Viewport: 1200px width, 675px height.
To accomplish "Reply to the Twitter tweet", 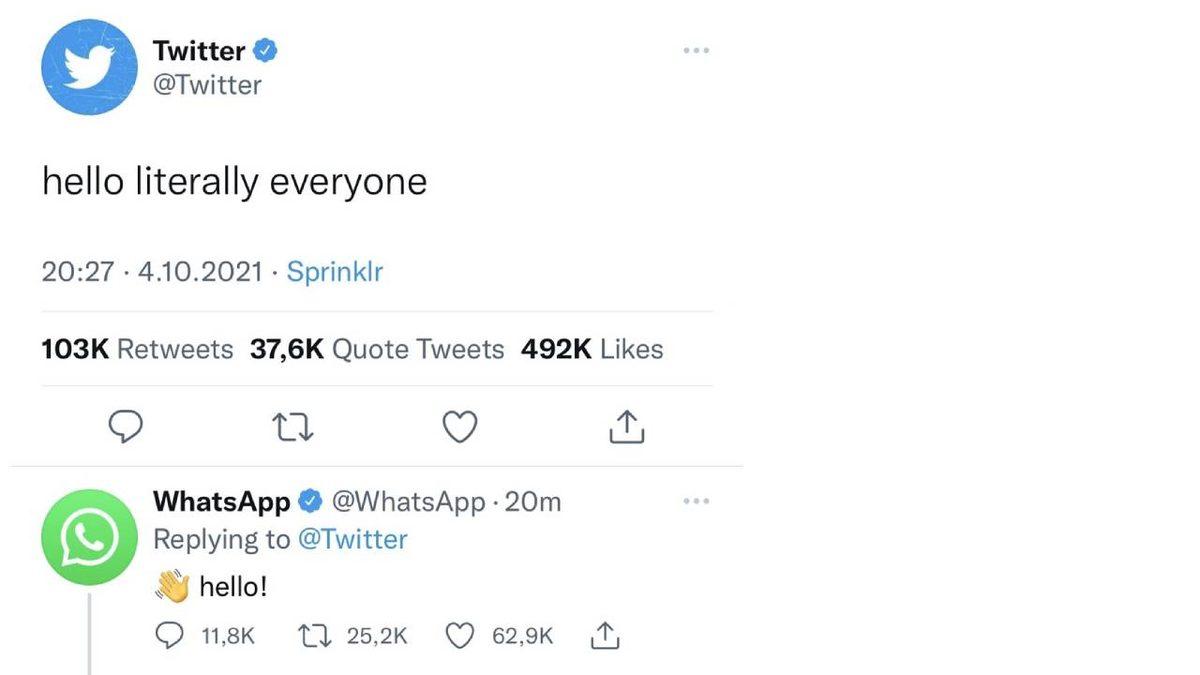I will 126,426.
